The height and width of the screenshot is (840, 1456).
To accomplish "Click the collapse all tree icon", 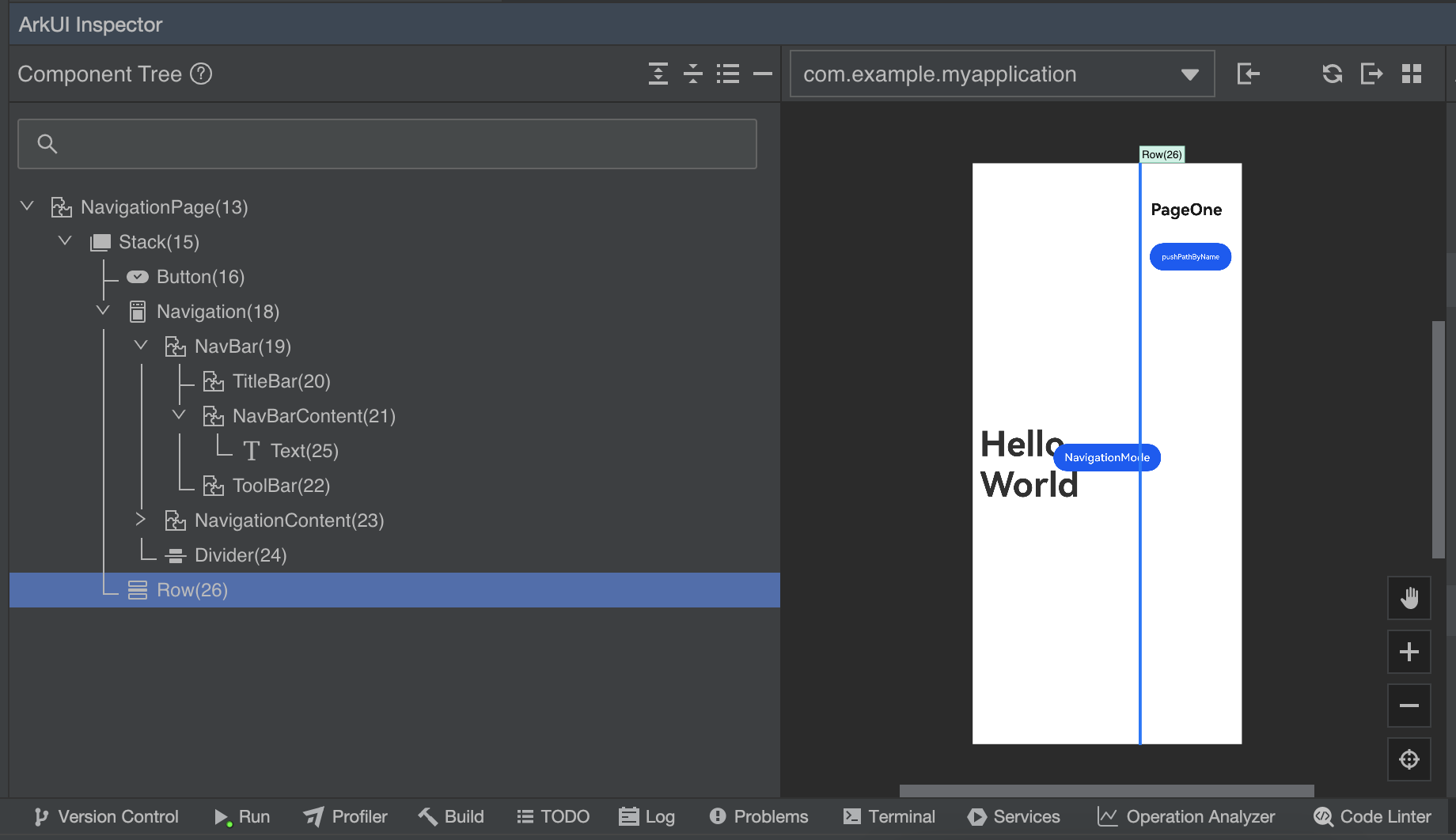I will click(693, 74).
